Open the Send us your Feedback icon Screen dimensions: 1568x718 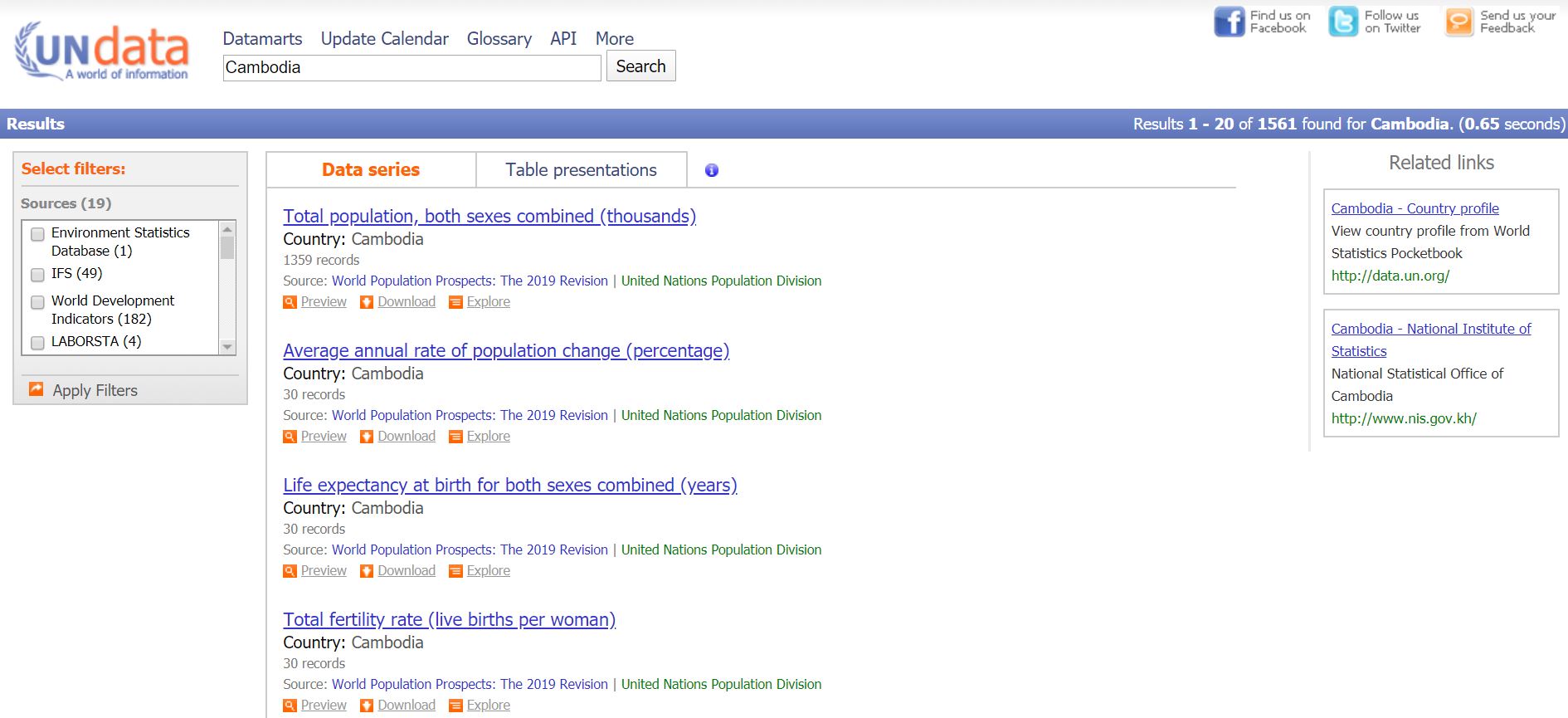[x=1458, y=22]
